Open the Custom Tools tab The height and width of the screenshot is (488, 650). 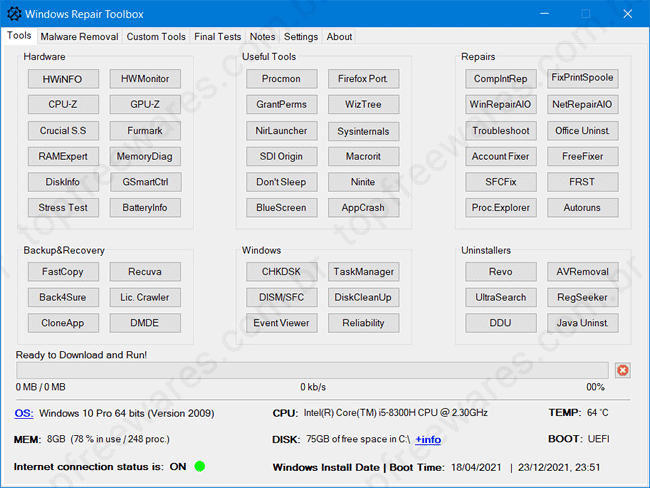point(156,37)
